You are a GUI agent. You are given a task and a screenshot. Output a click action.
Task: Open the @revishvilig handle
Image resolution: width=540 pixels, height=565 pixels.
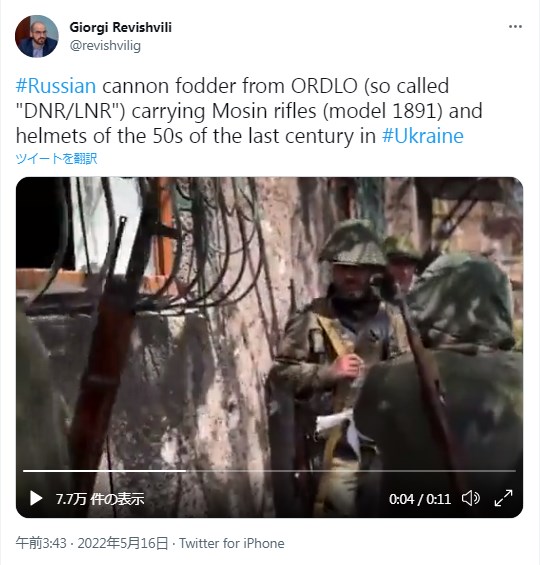[x=105, y=46]
